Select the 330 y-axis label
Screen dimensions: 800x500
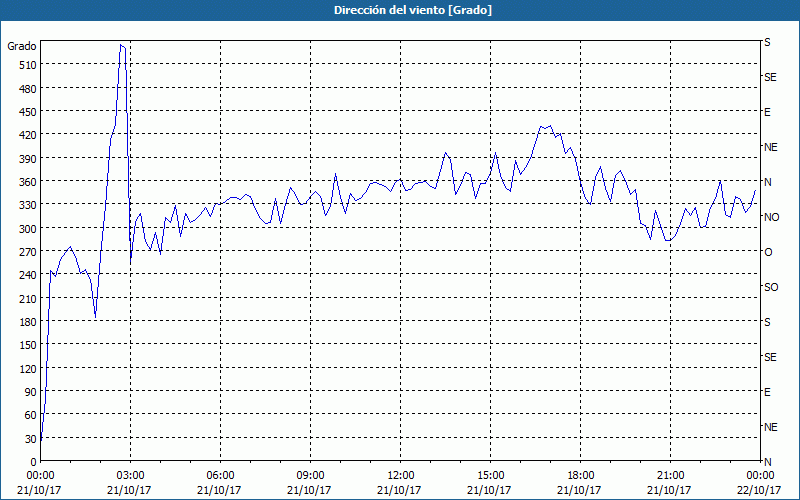pyautogui.click(x=28, y=205)
